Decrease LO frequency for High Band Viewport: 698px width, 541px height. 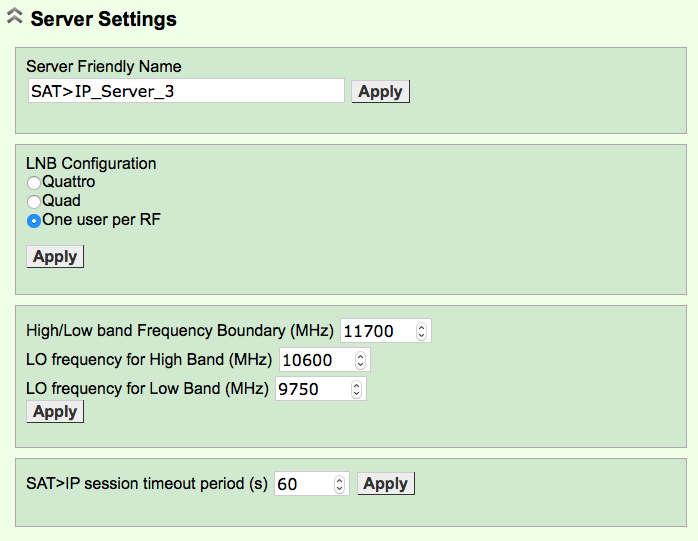361,364
